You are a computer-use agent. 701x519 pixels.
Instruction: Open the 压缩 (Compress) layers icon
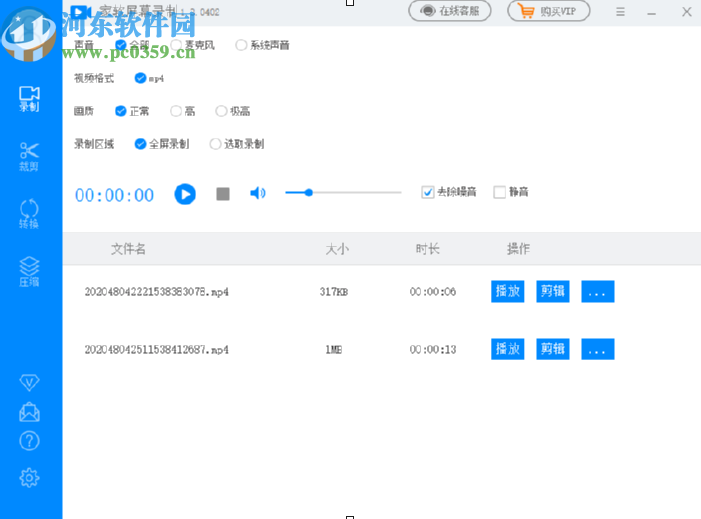(29, 271)
